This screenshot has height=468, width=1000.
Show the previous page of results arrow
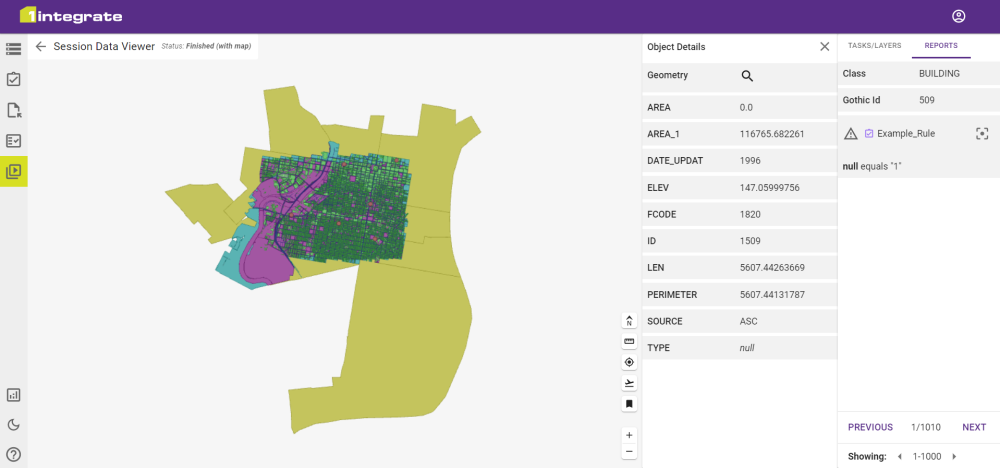[900, 457]
